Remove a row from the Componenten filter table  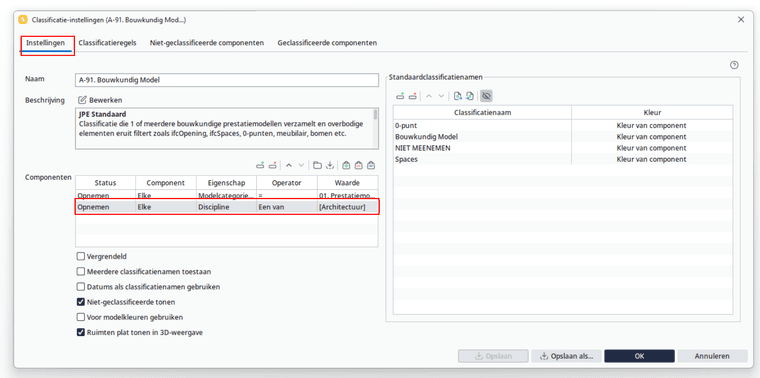point(273,165)
